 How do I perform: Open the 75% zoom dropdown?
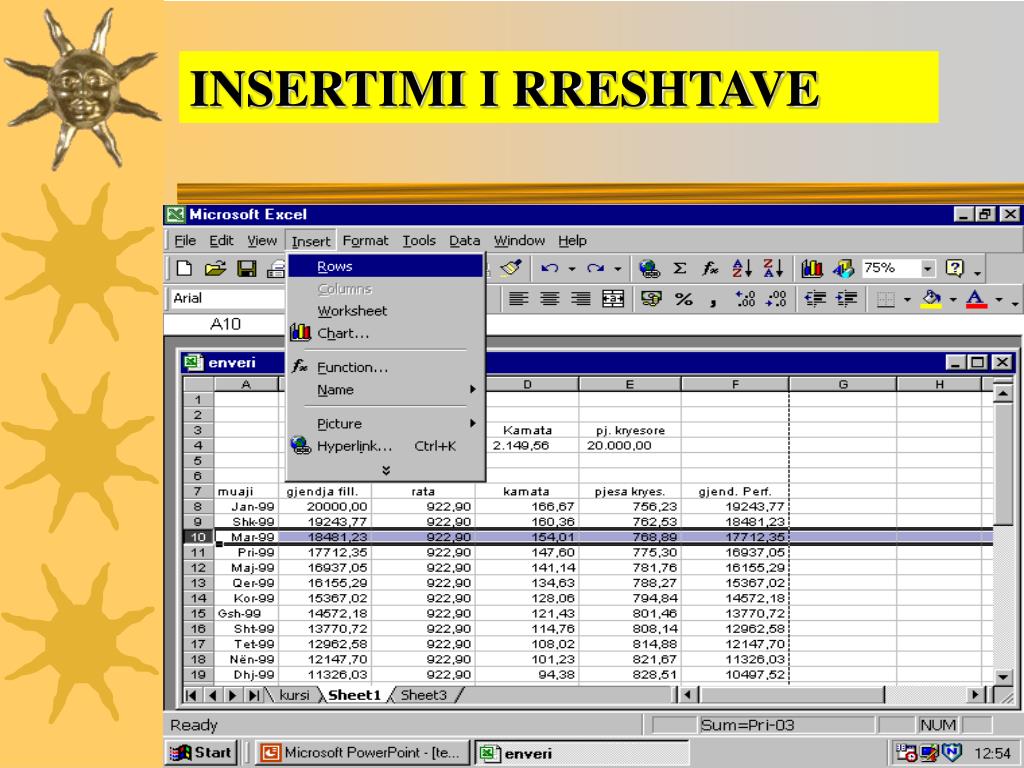pos(927,268)
